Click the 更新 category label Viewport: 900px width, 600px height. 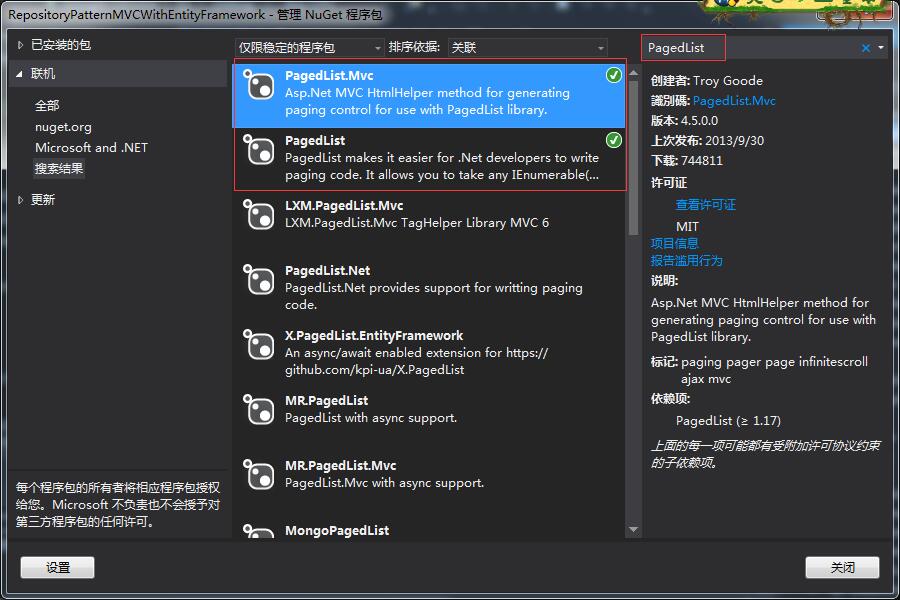point(43,200)
